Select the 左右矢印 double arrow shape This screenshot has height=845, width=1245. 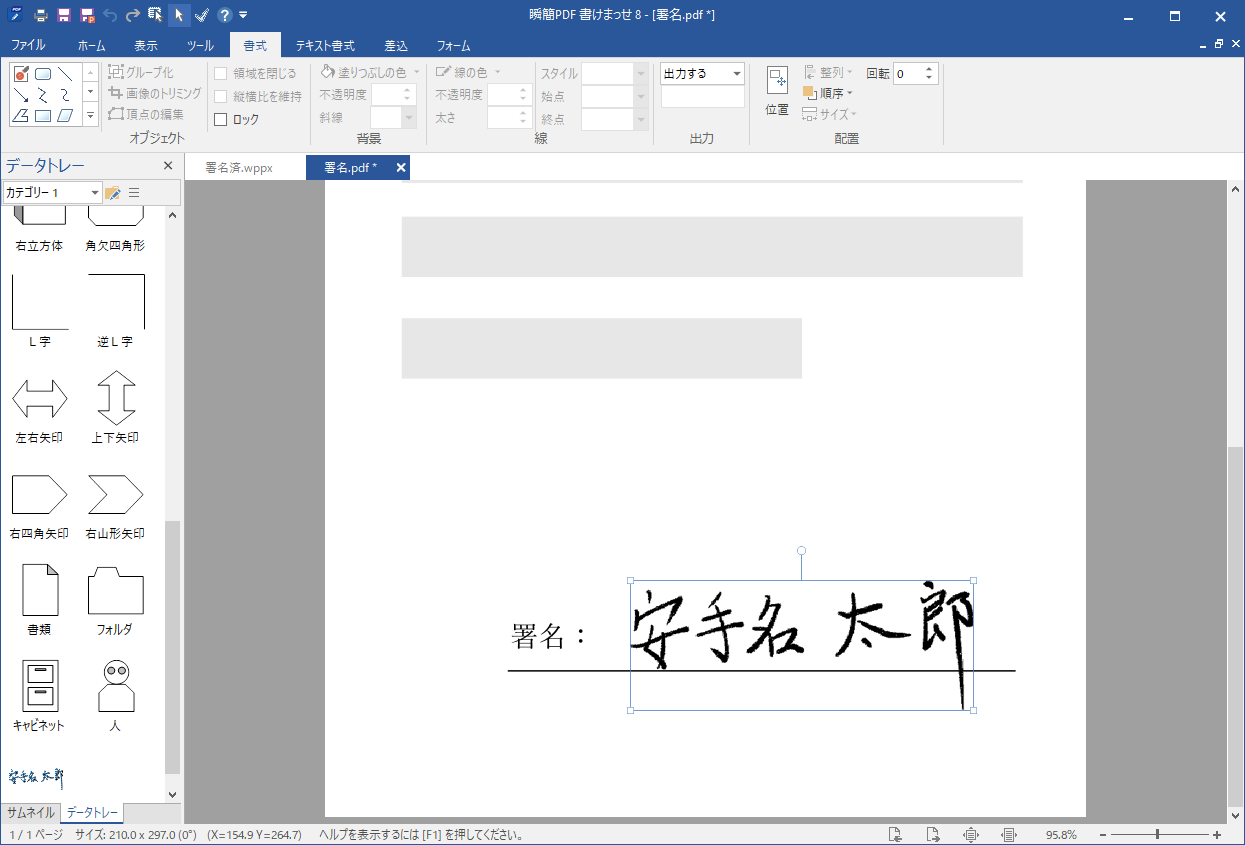point(39,399)
